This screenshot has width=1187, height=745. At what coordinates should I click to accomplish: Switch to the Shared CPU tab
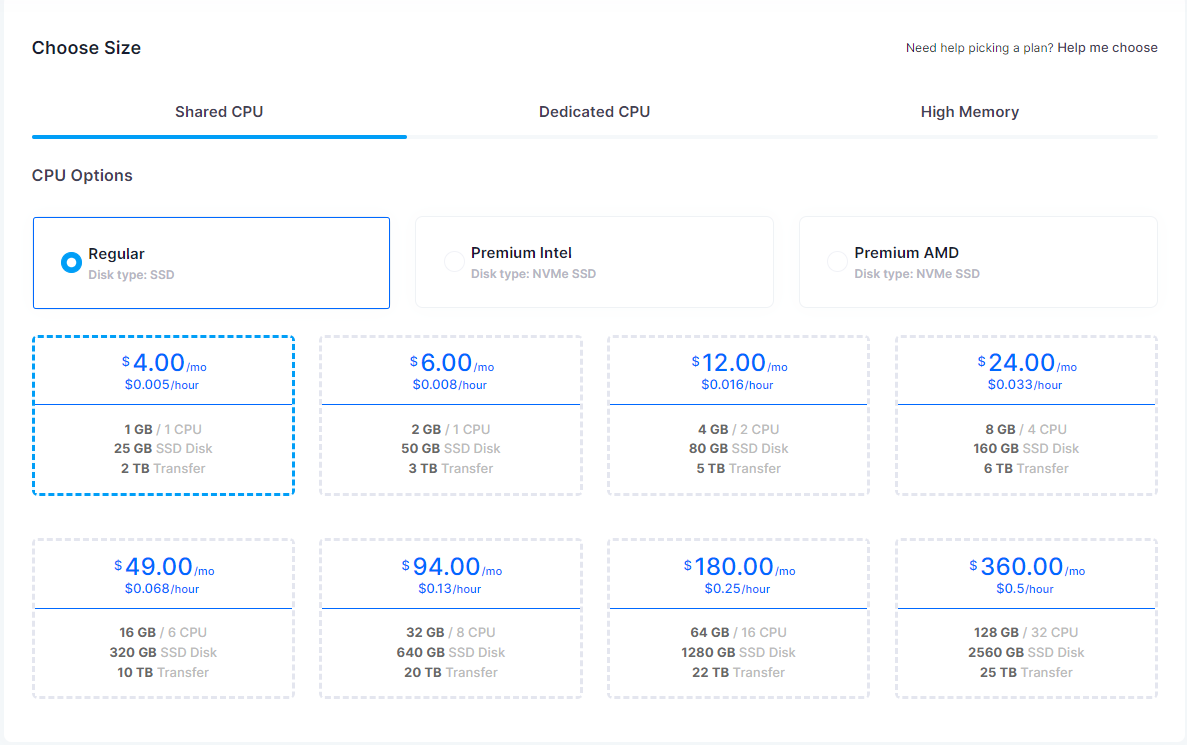tap(219, 112)
